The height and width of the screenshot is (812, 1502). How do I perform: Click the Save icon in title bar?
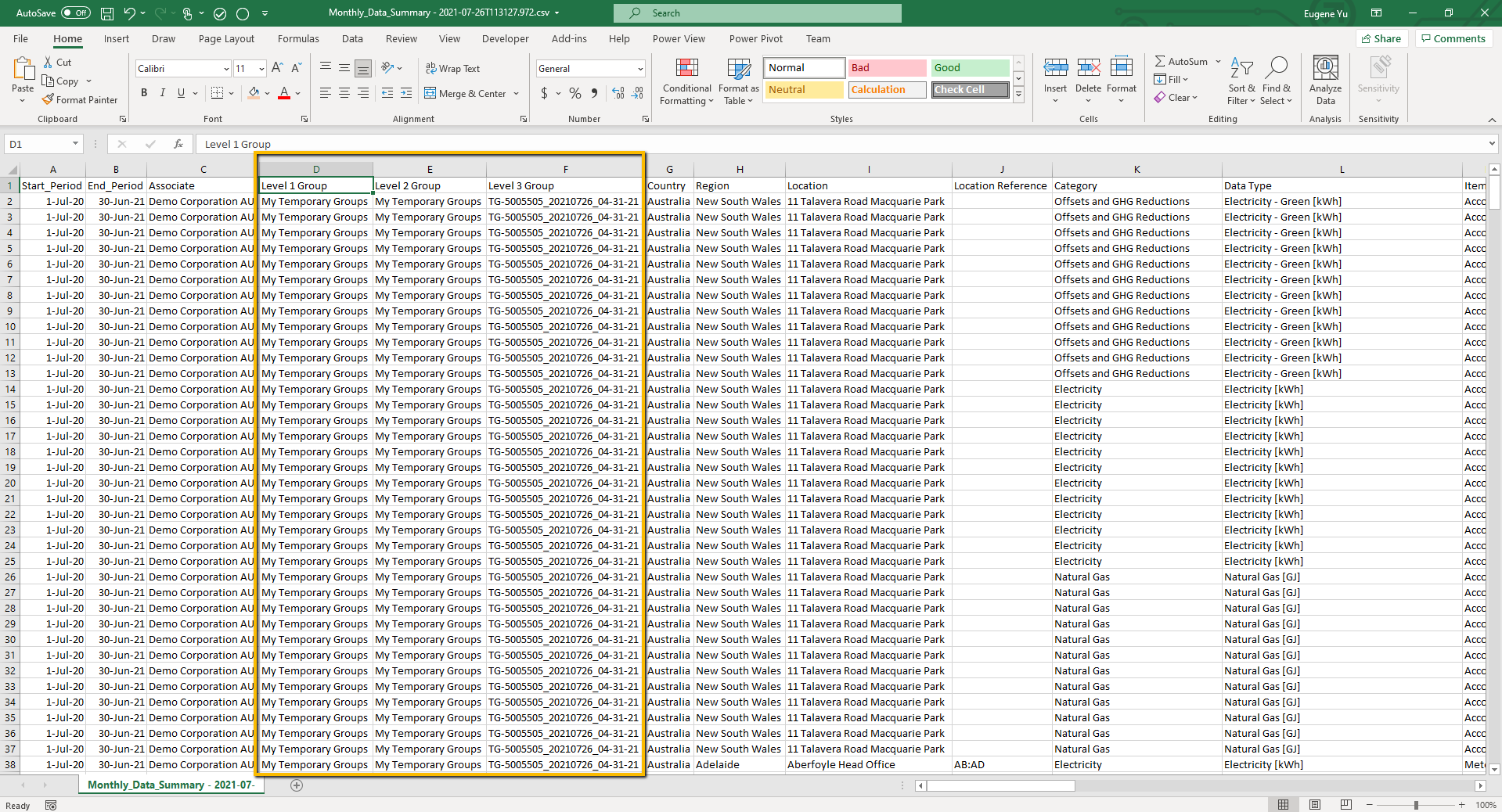107,13
